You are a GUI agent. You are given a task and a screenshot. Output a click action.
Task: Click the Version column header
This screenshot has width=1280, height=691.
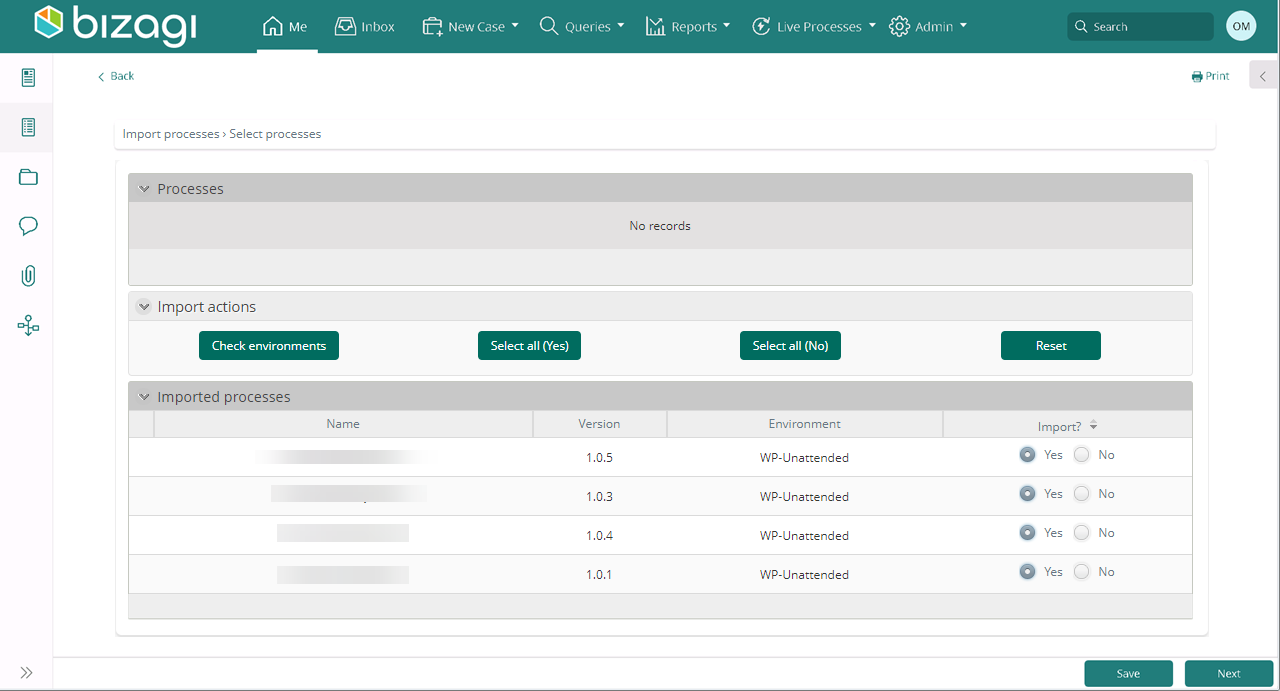(x=599, y=424)
